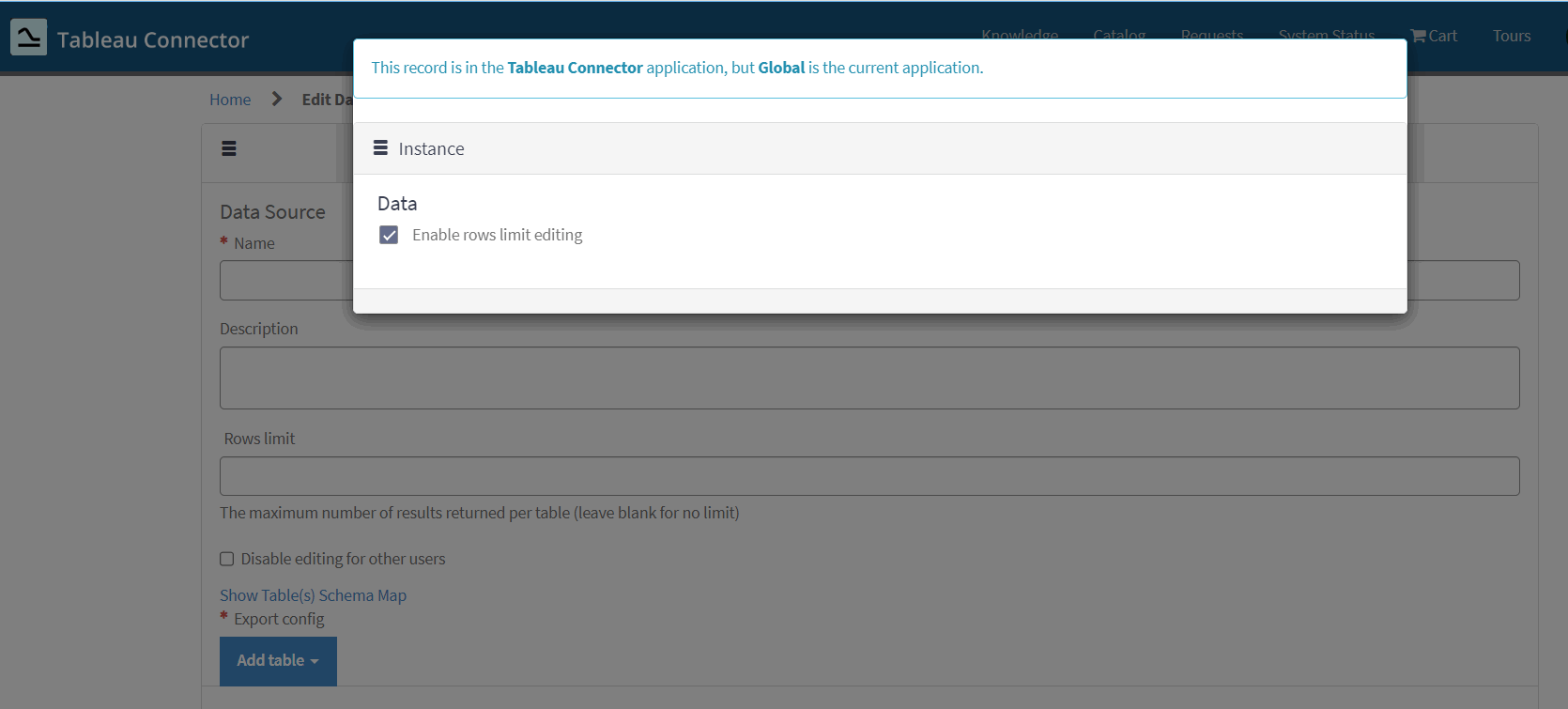The height and width of the screenshot is (709, 1568).
Task: Follow the Tableau Connector application link
Action: click(575, 68)
